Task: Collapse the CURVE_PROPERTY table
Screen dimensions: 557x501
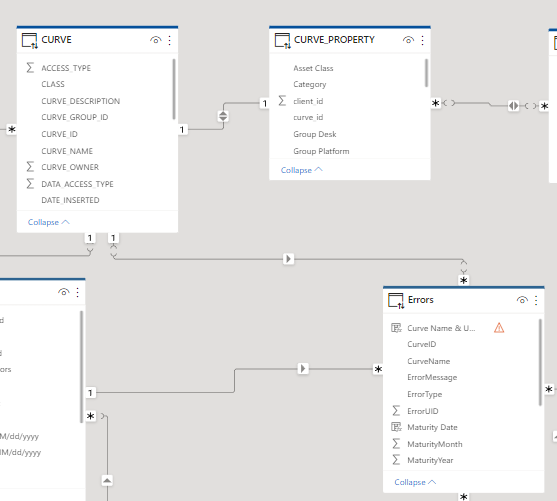Action: pyautogui.click(x=302, y=170)
